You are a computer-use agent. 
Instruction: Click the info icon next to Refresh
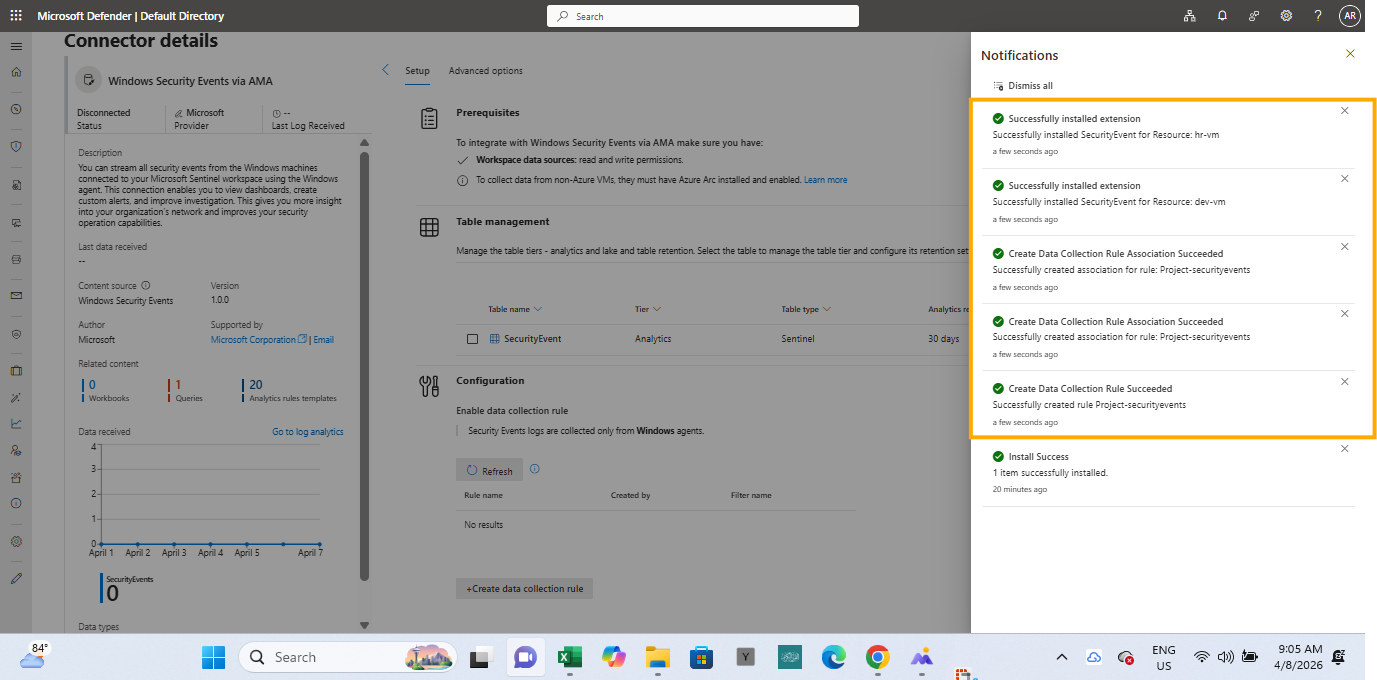pos(534,469)
